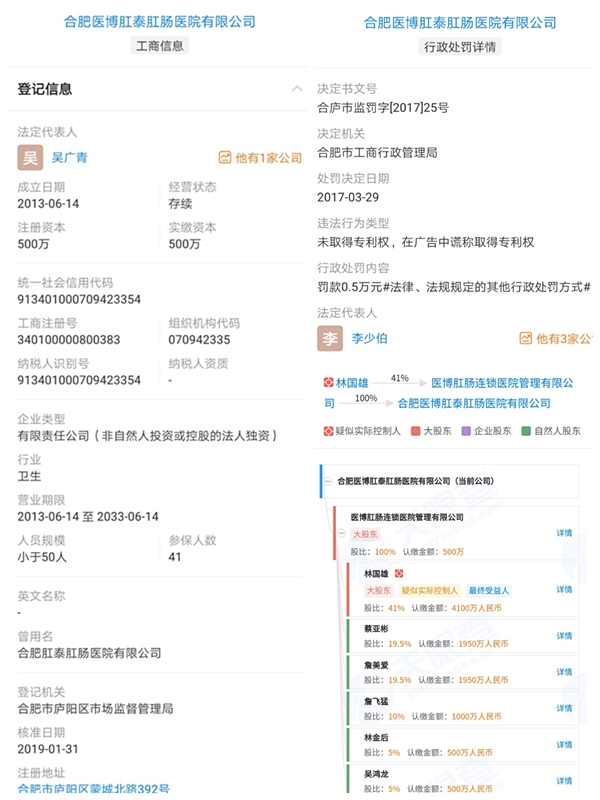Open 详情 for 蔡亚彬

[564, 636]
